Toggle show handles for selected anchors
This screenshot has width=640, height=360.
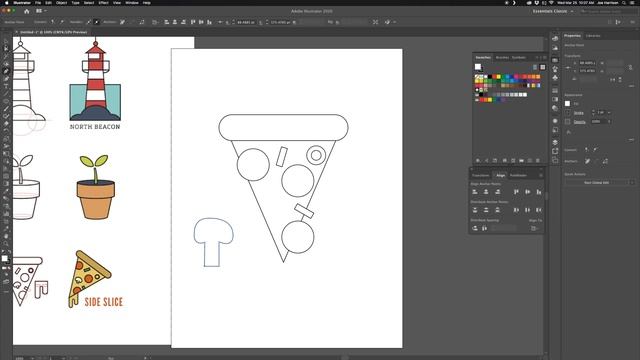(89, 22)
